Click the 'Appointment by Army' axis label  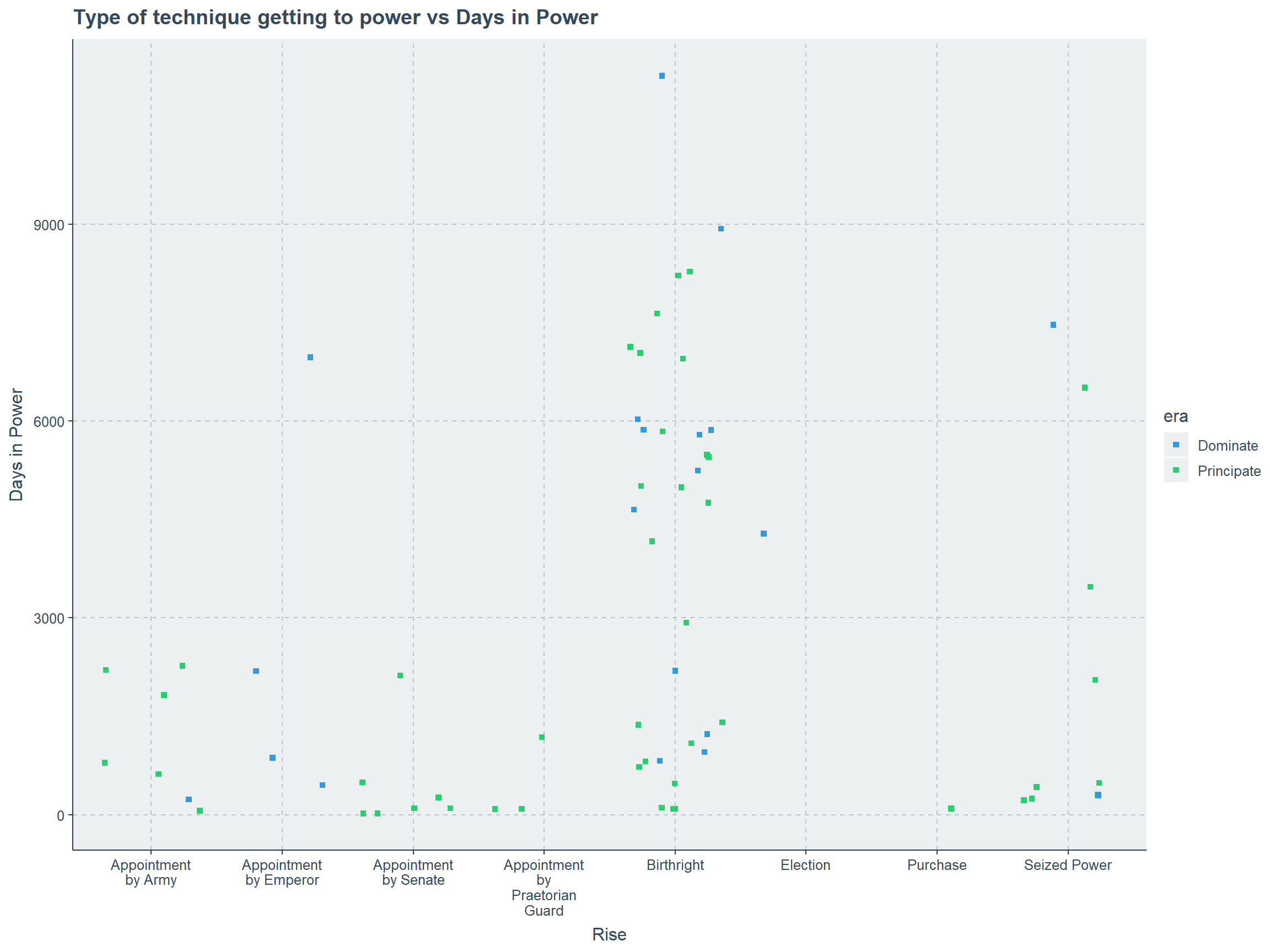pos(150,872)
